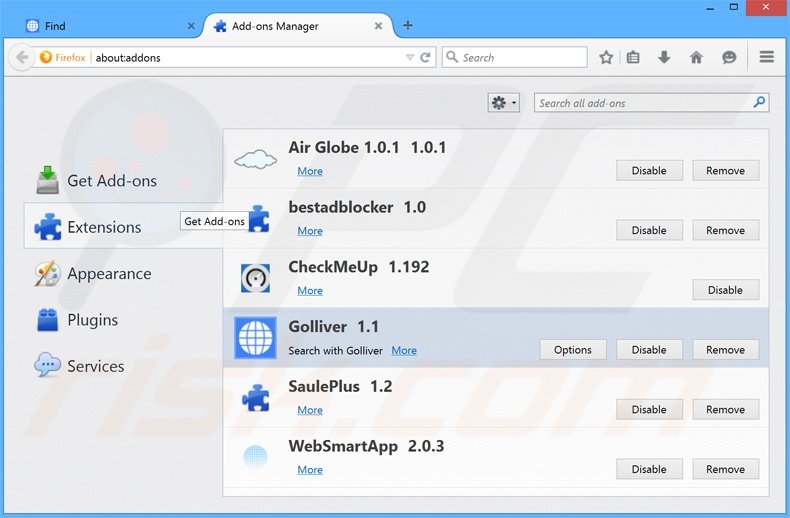This screenshot has width=790, height=518.
Task: Open More link for SaulePlus
Action: 310,410
